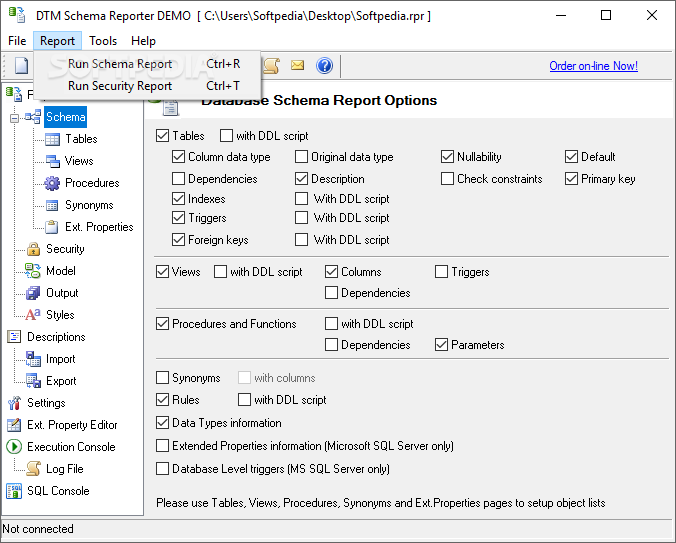
Task: Click the Execution Console play icon
Action: pyautogui.click(x=14, y=447)
